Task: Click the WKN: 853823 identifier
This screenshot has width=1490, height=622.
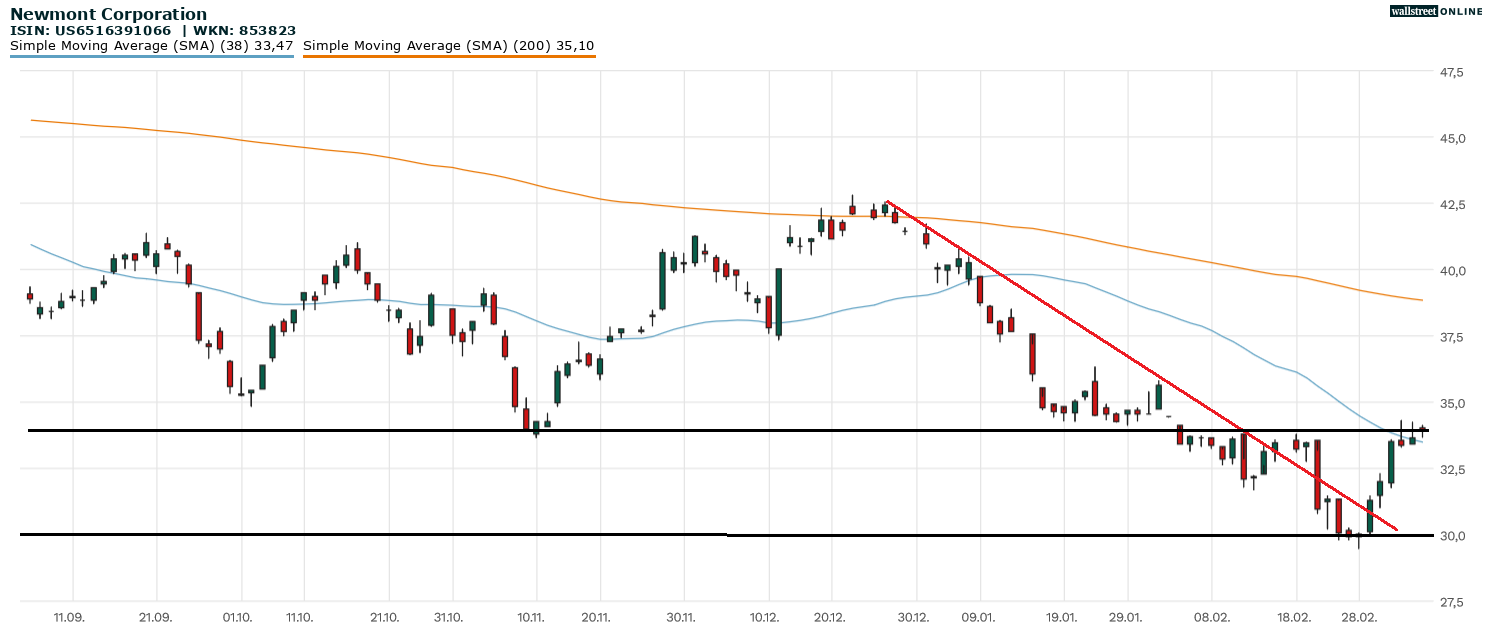Action: 246,30
